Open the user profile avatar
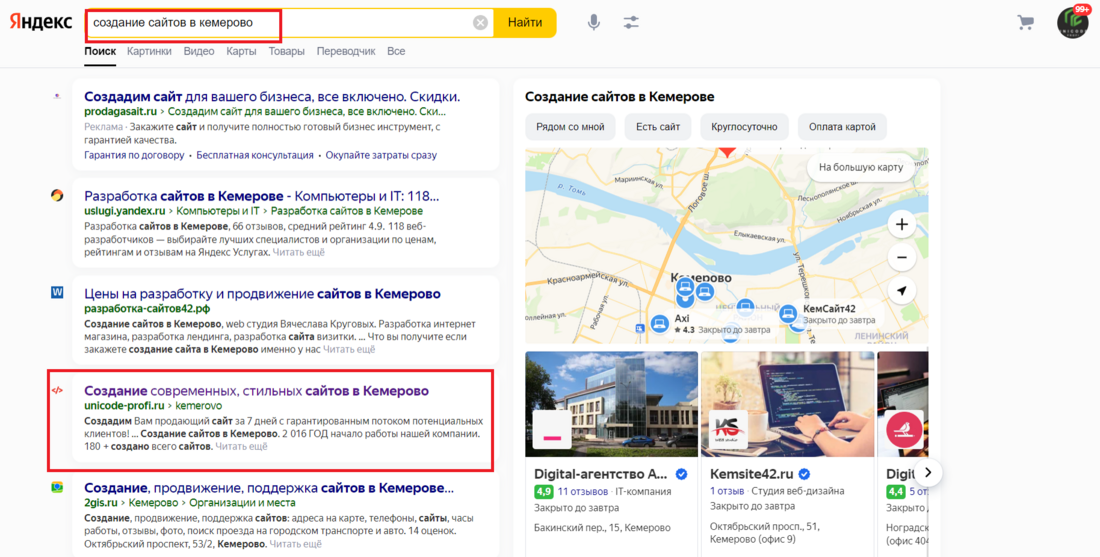Image resolution: width=1100 pixels, height=557 pixels. 1073,22
